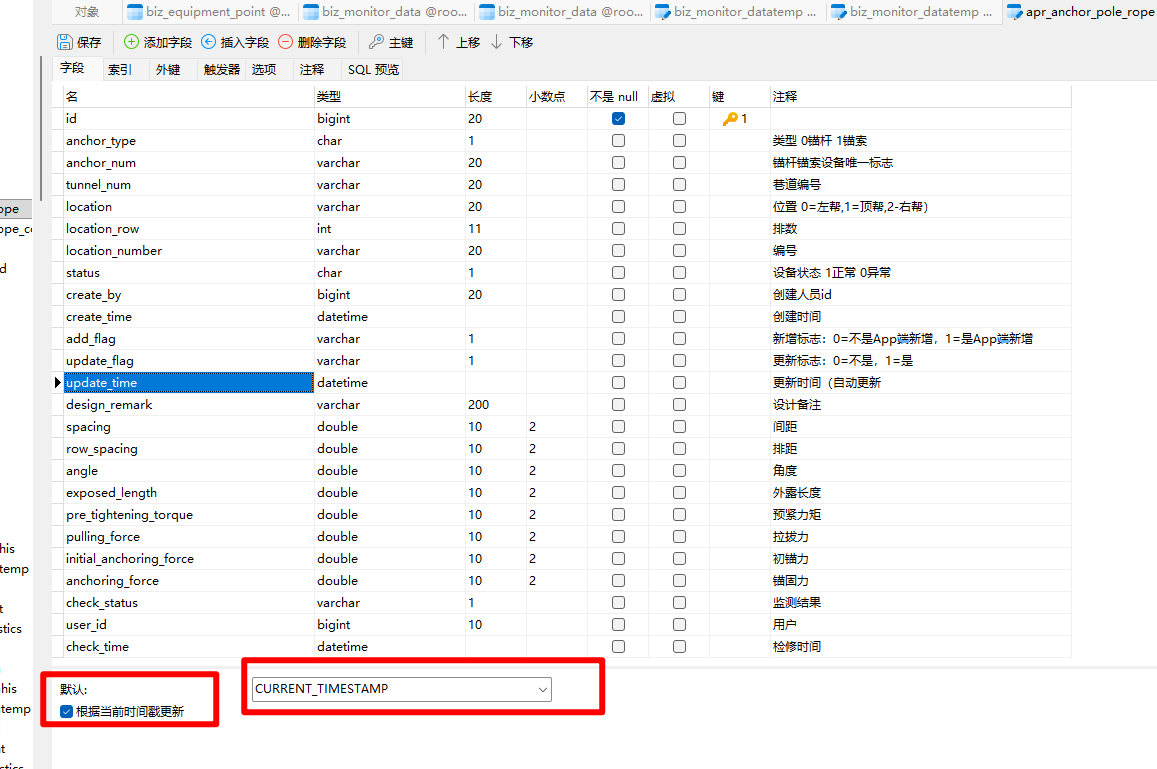
Task: Switch to the 外键 tab
Action: point(168,69)
